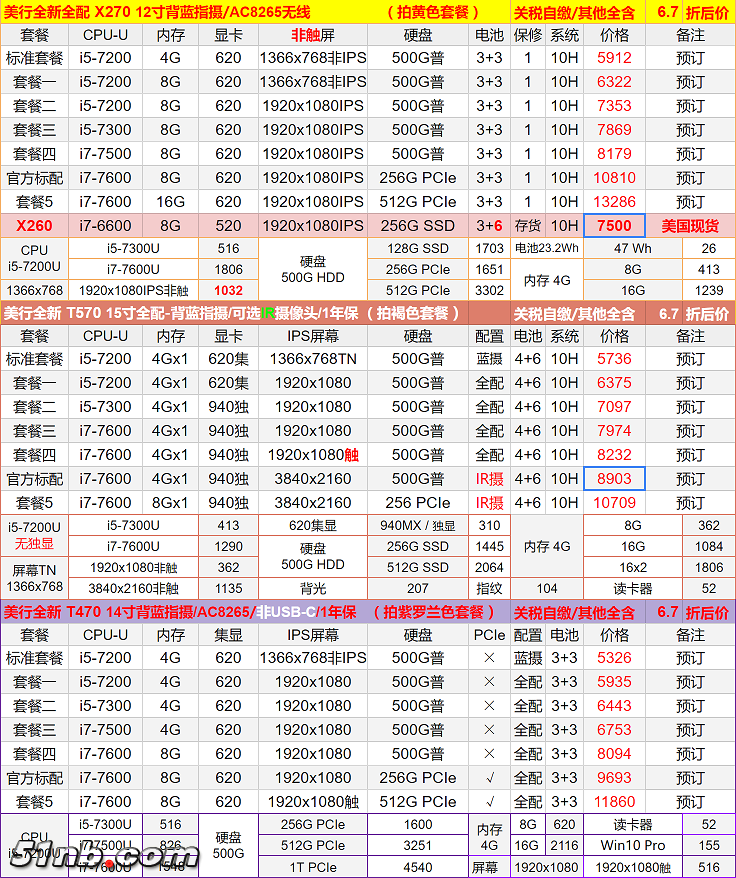Select the 无独显 red label cell
The image size is (736, 878).
click(x=34, y=544)
